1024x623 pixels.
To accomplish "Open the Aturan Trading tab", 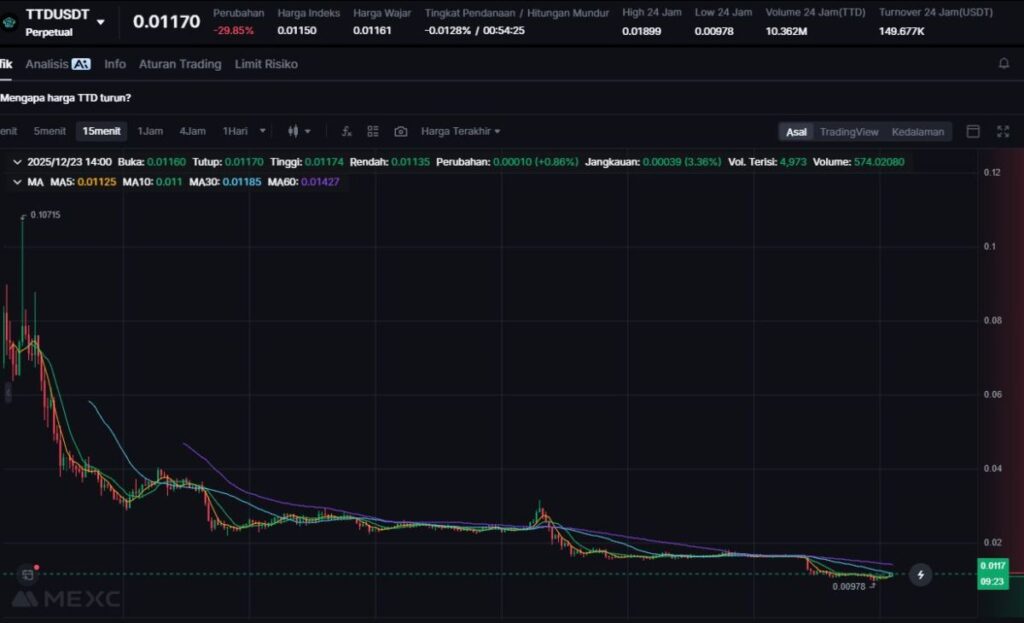I will click(x=180, y=64).
